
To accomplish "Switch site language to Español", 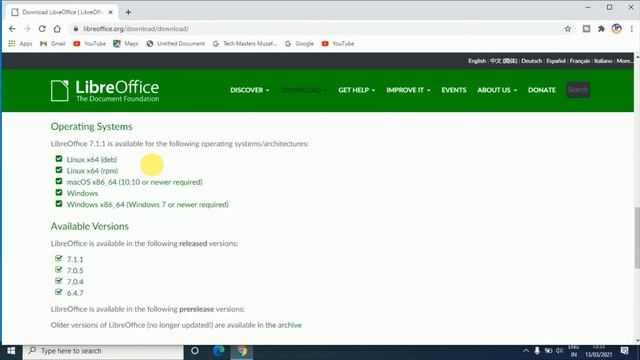I will click(556, 61).
